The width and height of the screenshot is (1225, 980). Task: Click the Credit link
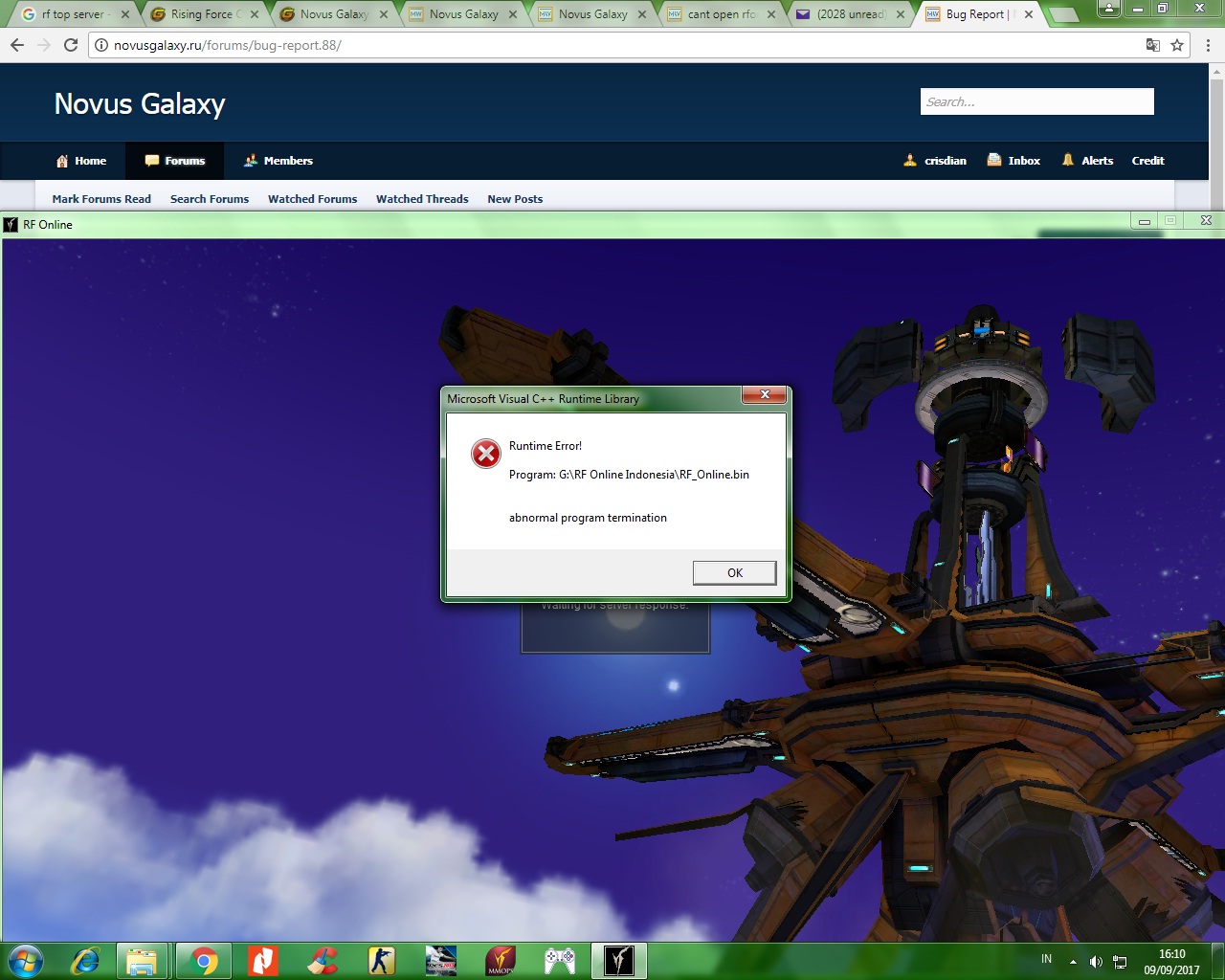[1147, 161]
